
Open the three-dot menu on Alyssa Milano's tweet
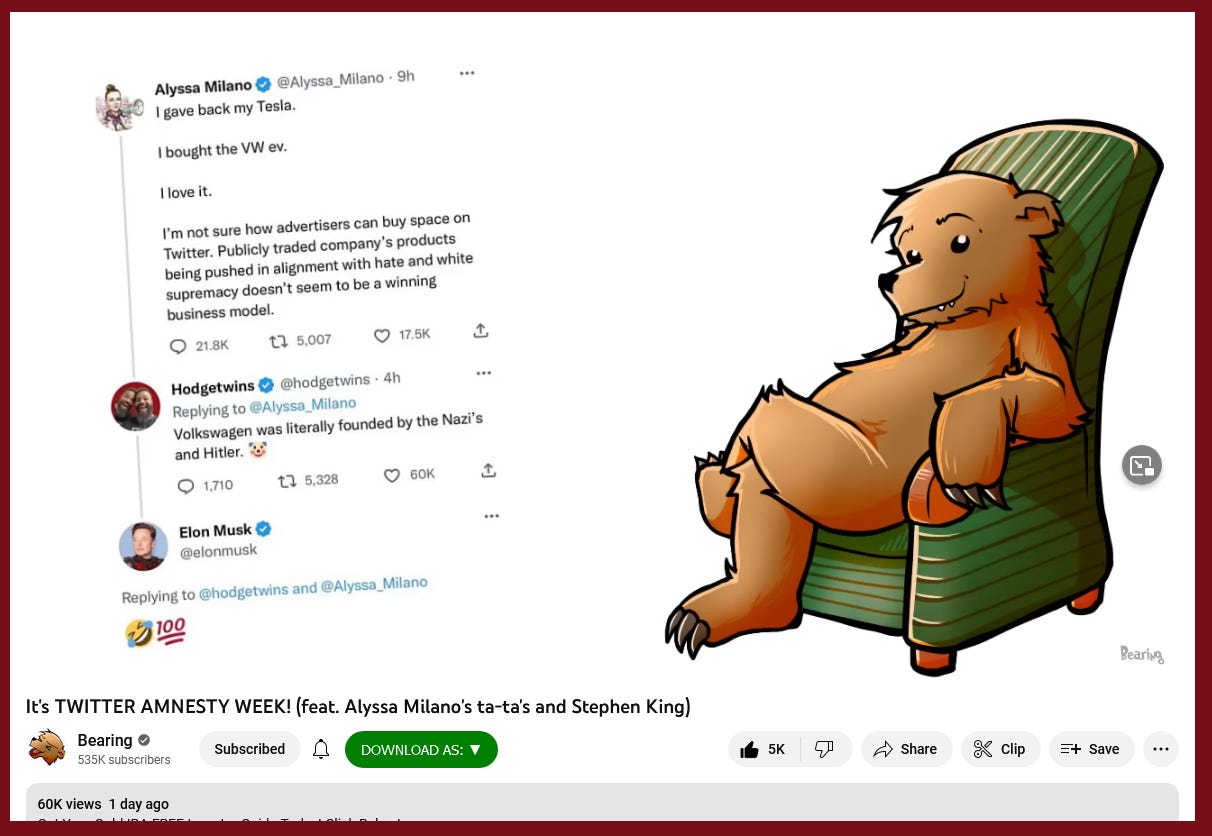pos(467,73)
